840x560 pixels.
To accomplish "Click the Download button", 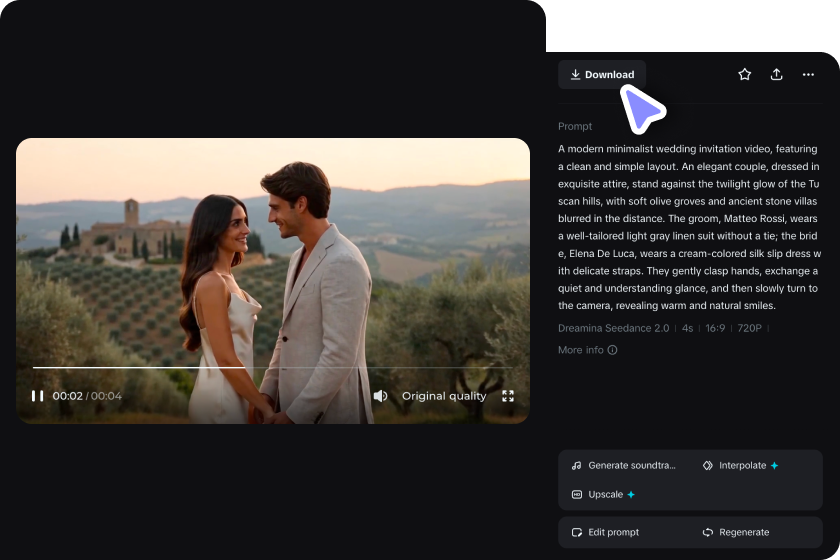I will pyautogui.click(x=602, y=74).
